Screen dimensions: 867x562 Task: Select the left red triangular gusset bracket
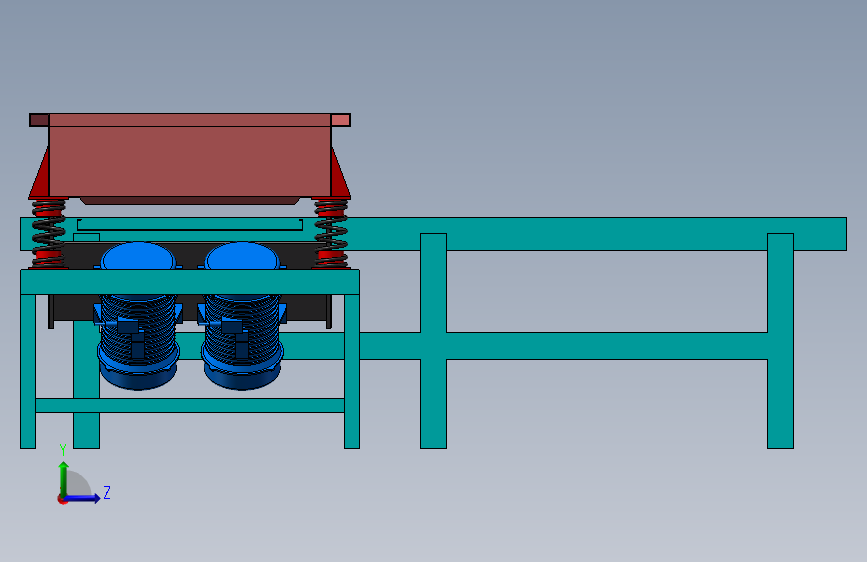pyautogui.click(x=40, y=176)
